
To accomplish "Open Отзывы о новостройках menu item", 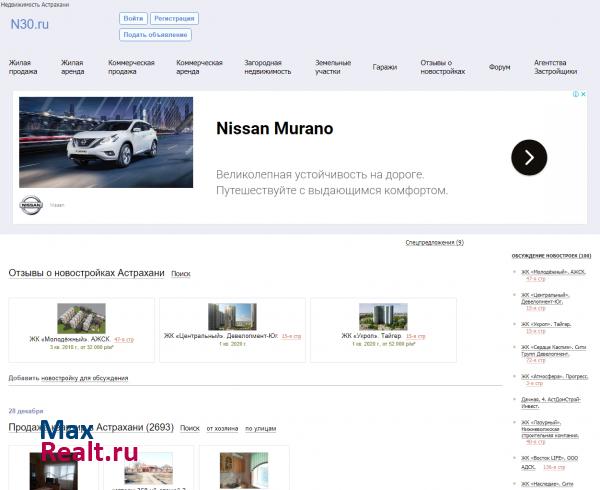I will coord(443,67).
